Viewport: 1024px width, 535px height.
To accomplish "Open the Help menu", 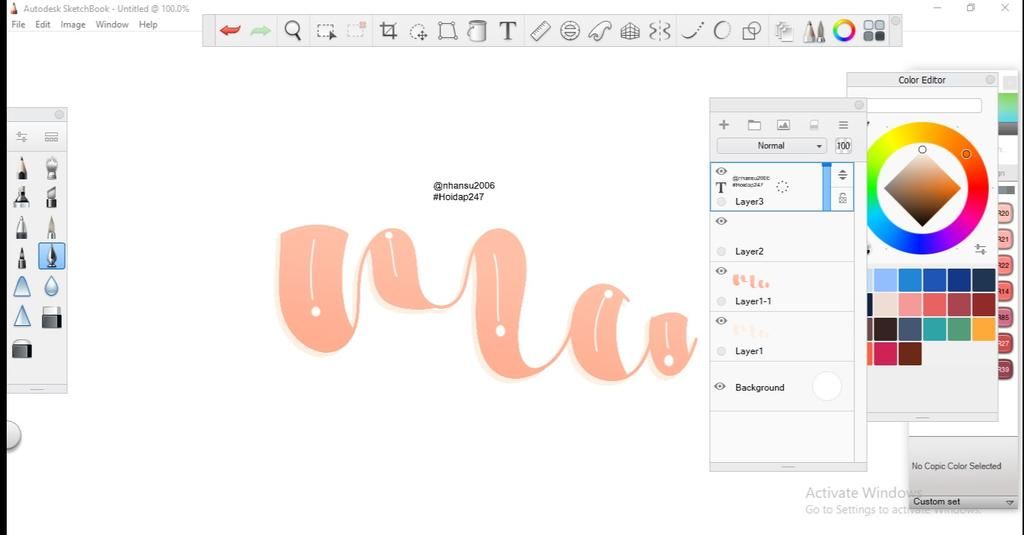I will pos(148,24).
